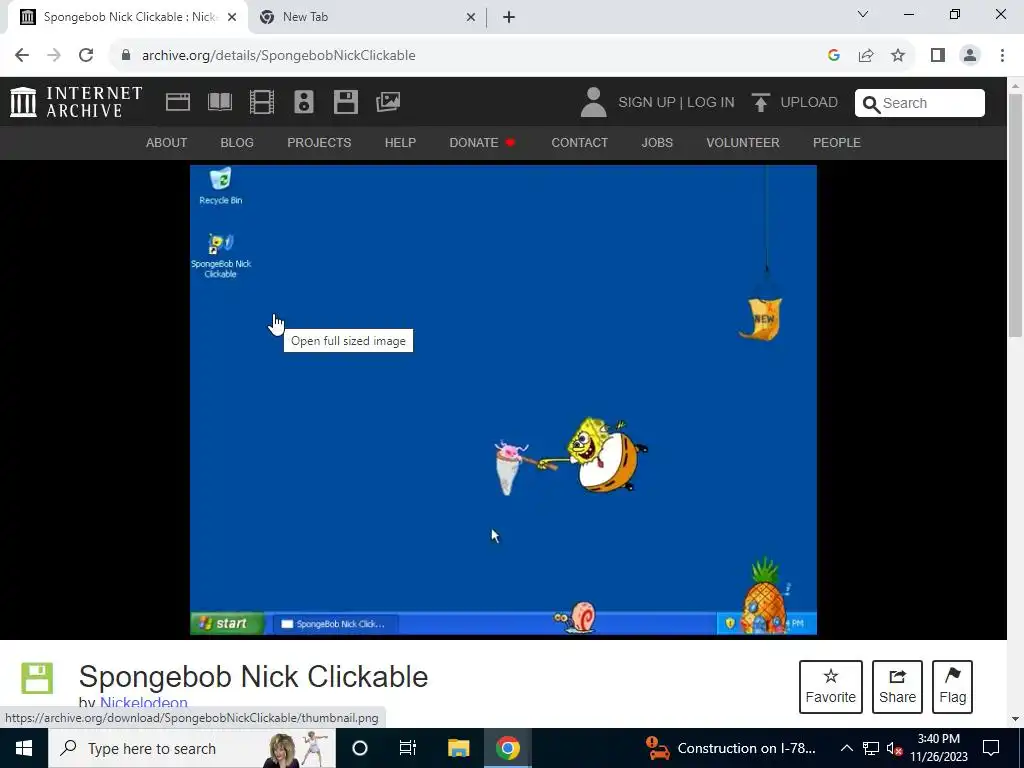The height and width of the screenshot is (768, 1024).
Task: Open the Windows Start menu
Action: [x=24, y=748]
